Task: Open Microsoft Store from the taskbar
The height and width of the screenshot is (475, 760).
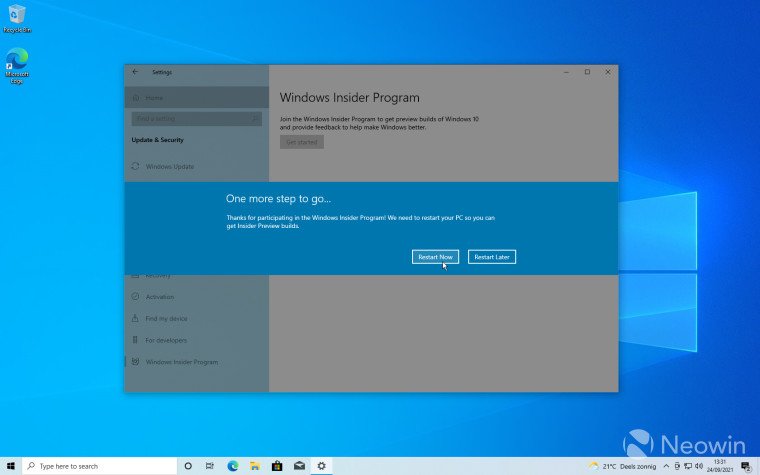Action: pos(277,466)
